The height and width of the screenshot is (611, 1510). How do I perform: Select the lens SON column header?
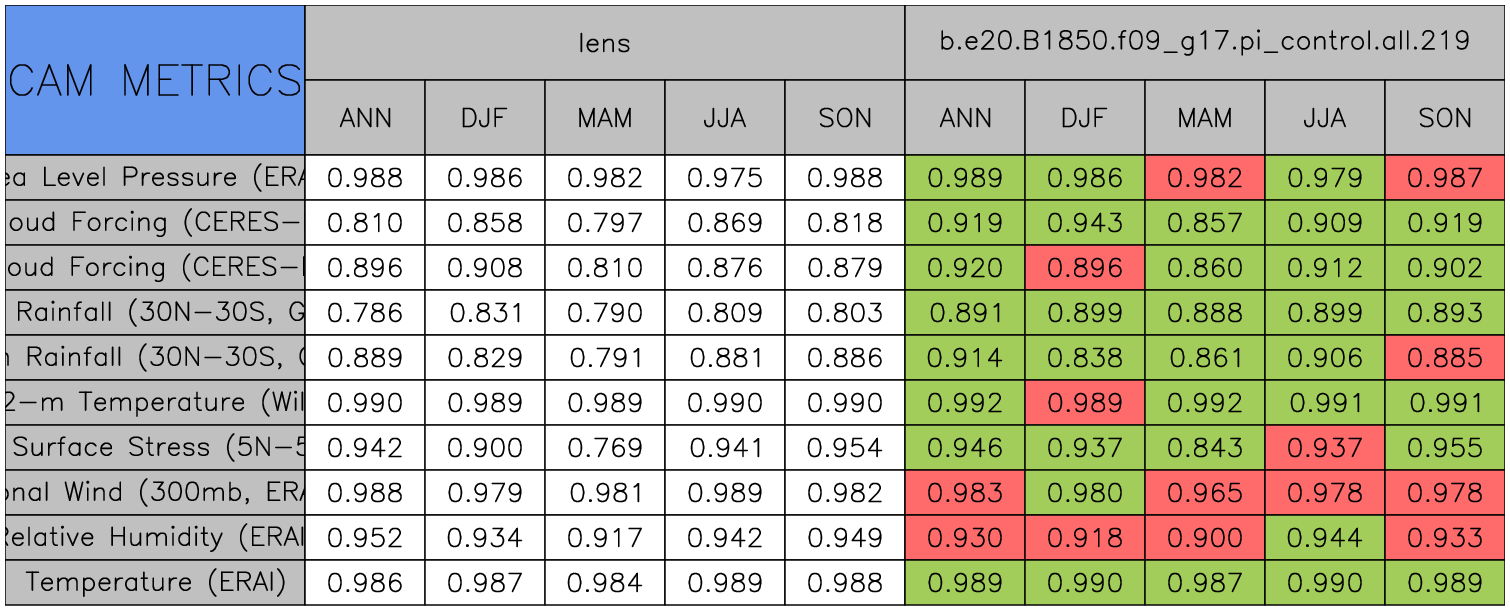(844, 118)
